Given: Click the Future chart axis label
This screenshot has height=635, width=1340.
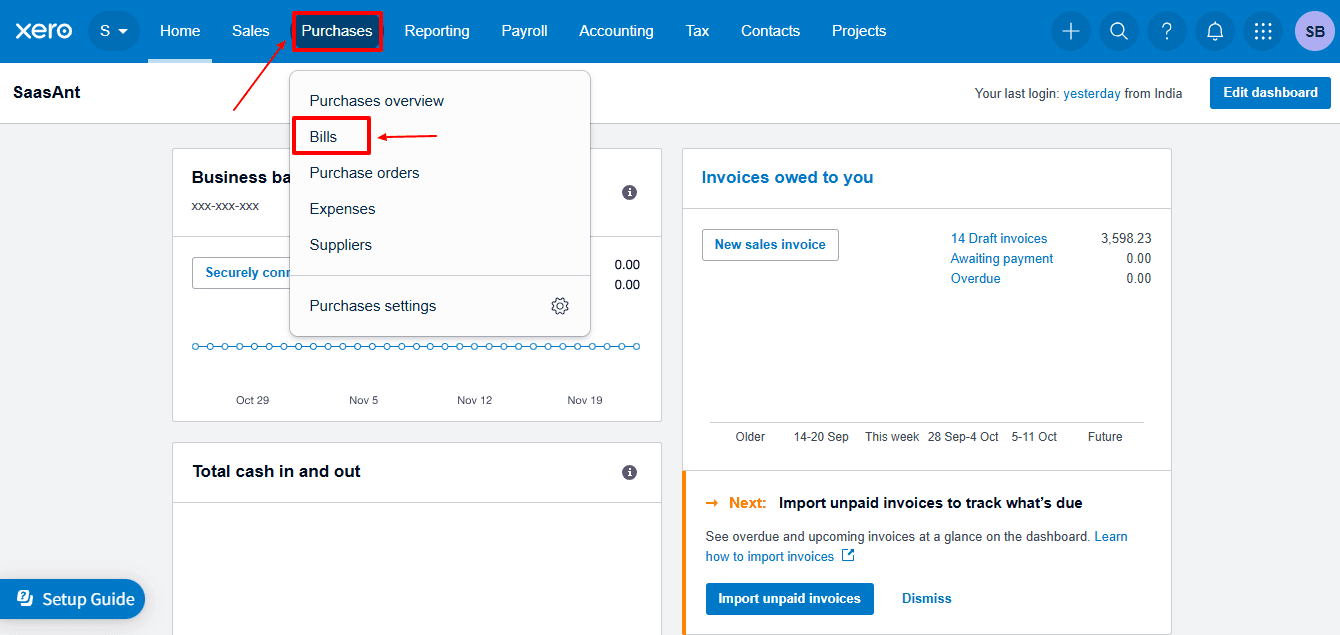Looking at the screenshot, I should pos(1105,437).
